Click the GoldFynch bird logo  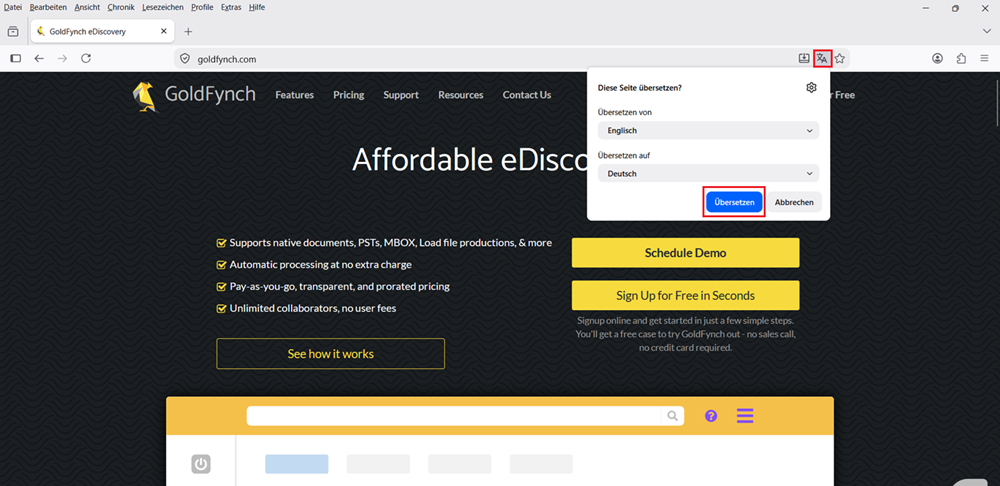pyautogui.click(x=143, y=96)
